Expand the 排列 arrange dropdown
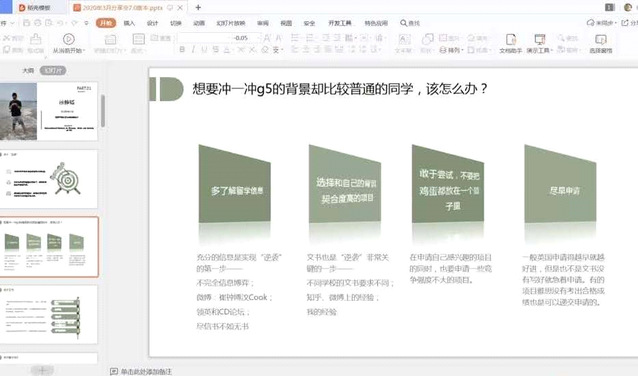The image size is (638, 376). pyautogui.click(x=451, y=50)
